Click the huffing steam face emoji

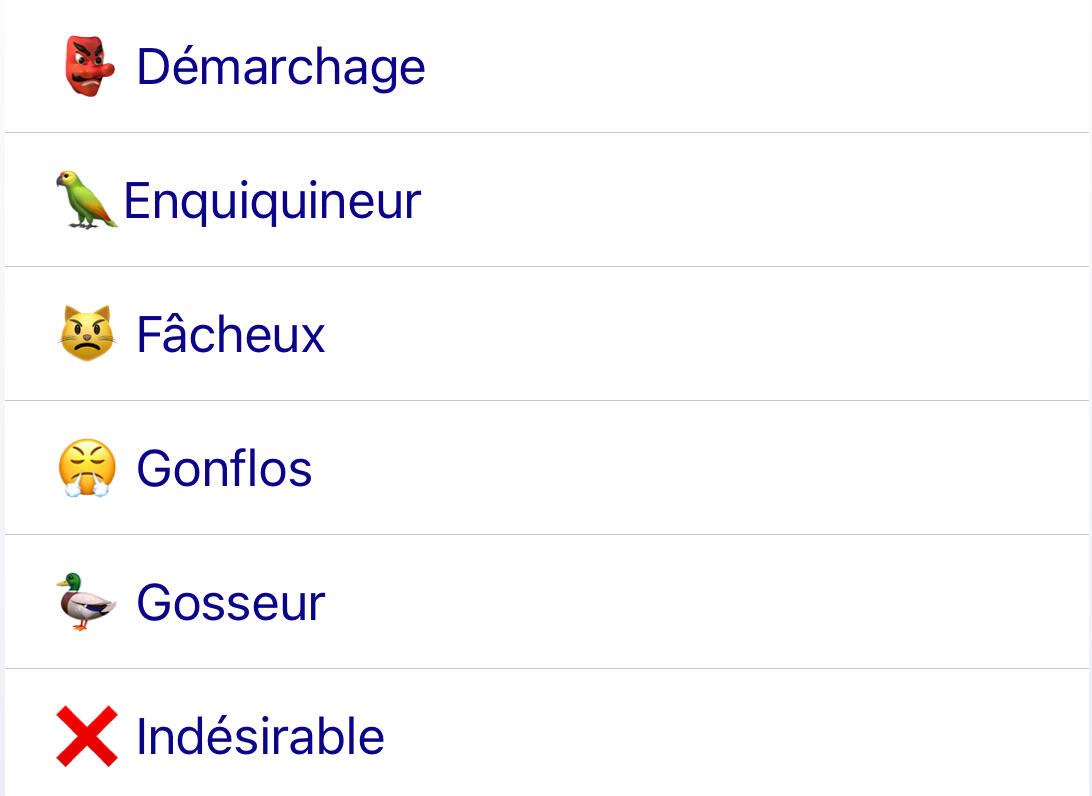pyautogui.click(x=87, y=468)
